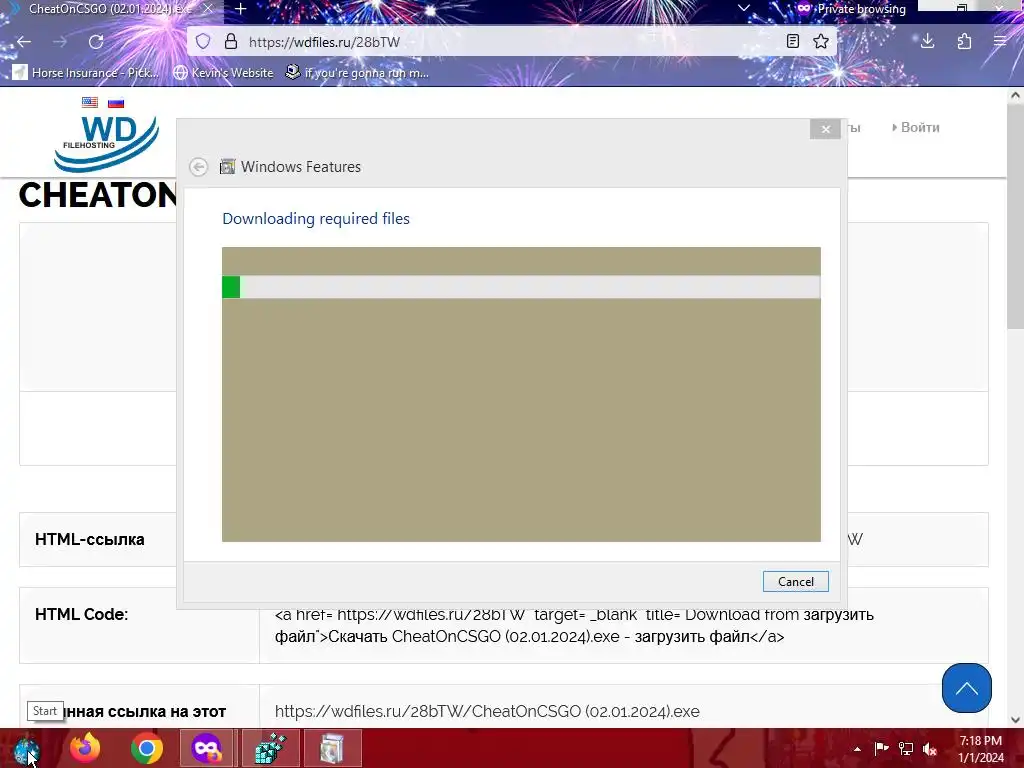Open tracking protection shield icon
The image size is (1024, 768).
click(x=203, y=42)
